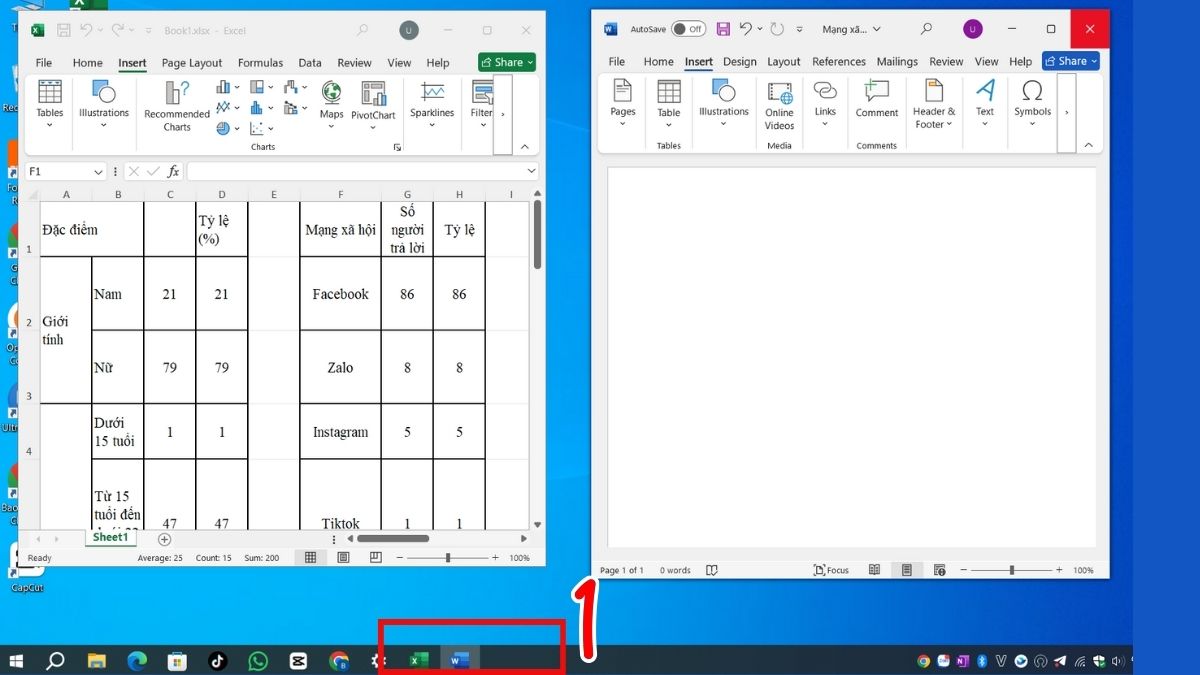Select Sheet1 tab in Excel

click(x=110, y=538)
